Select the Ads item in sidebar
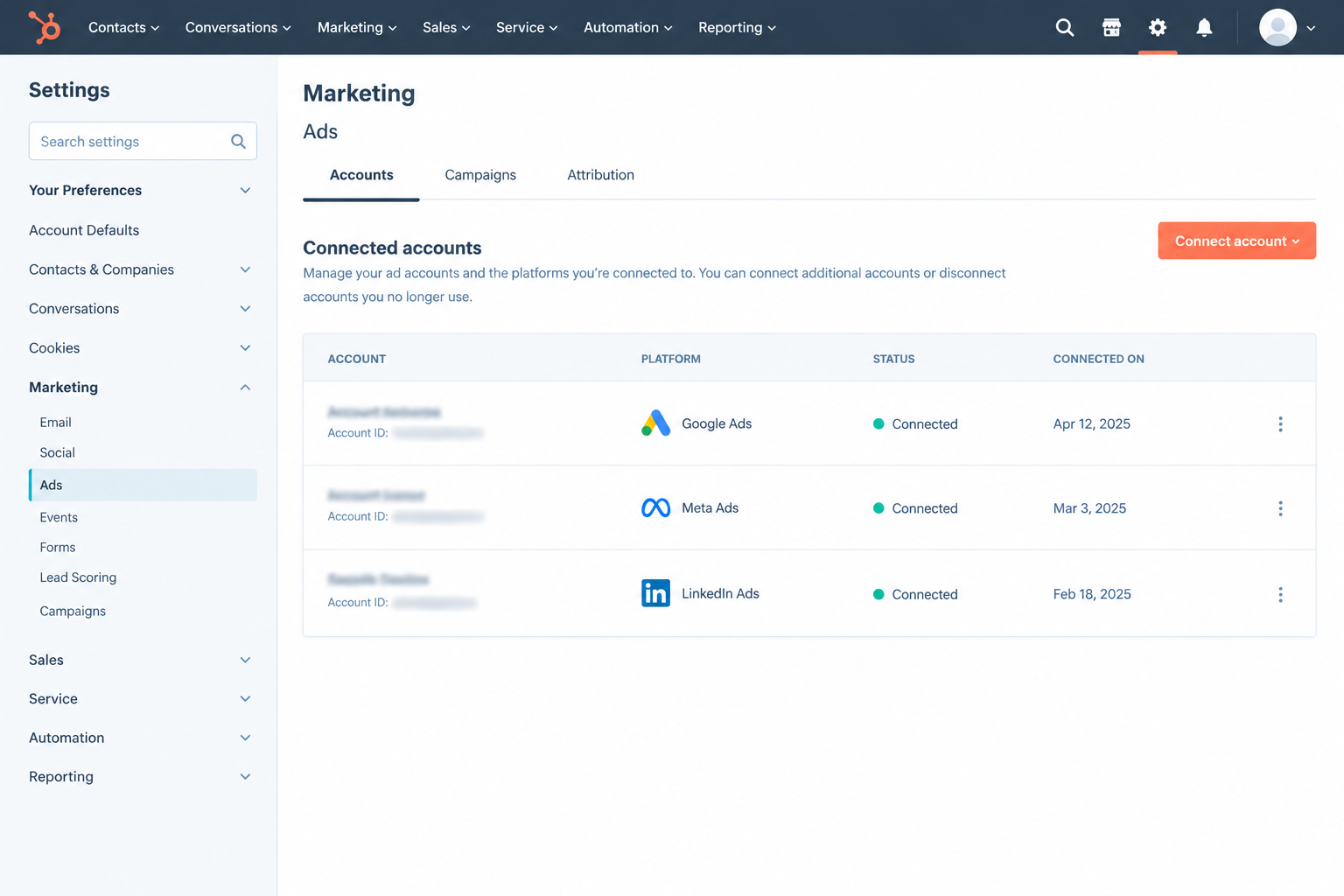The width and height of the screenshot is (1344, 896). (143, 485)
